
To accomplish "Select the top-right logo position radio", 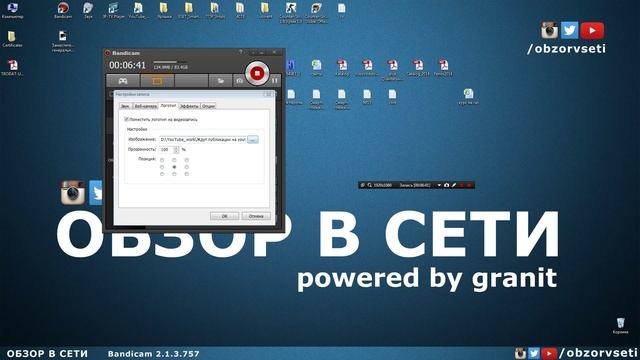I will (x=187, y=160).
